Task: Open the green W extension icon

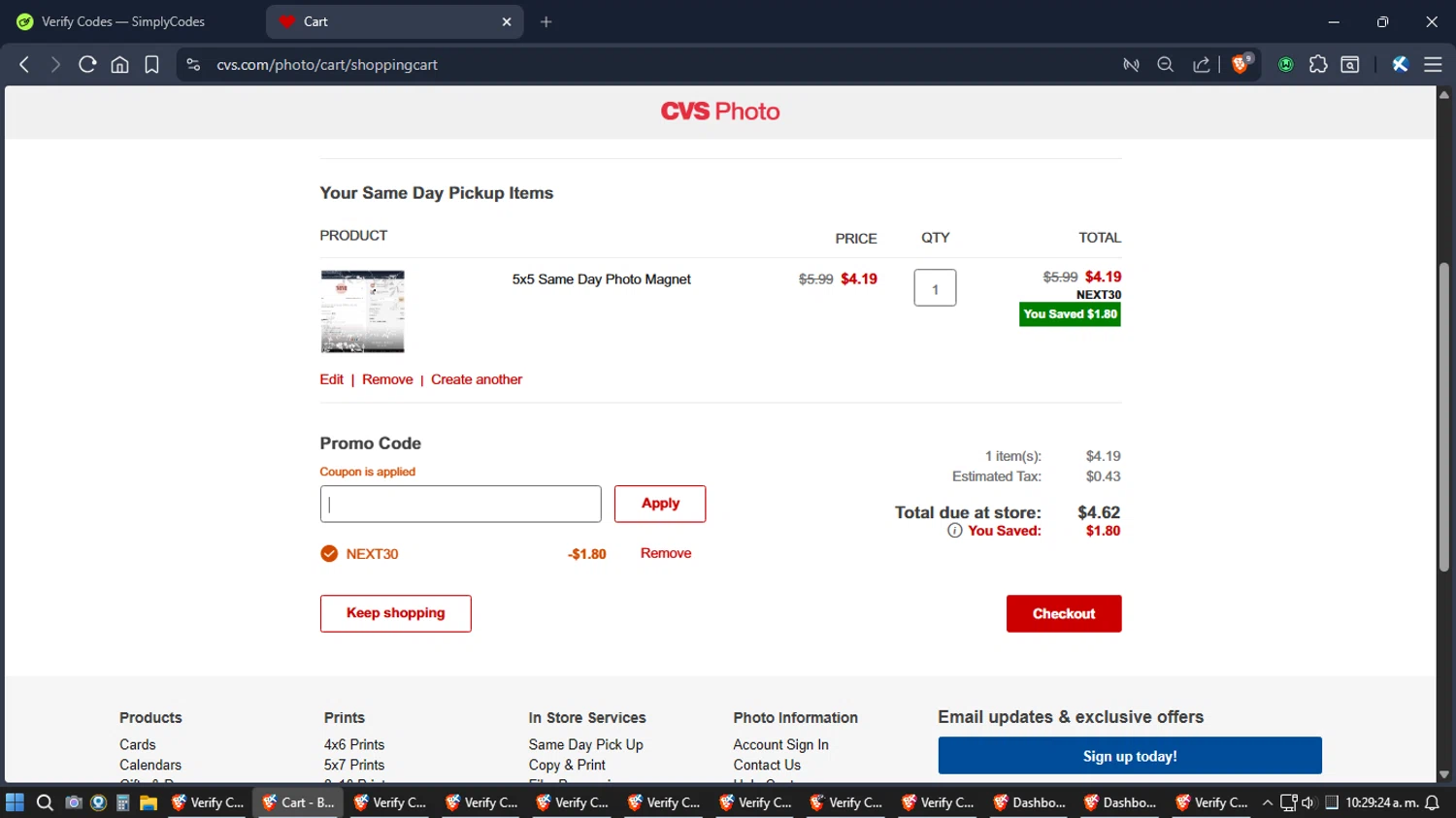Action: [x=1286, y=65]
